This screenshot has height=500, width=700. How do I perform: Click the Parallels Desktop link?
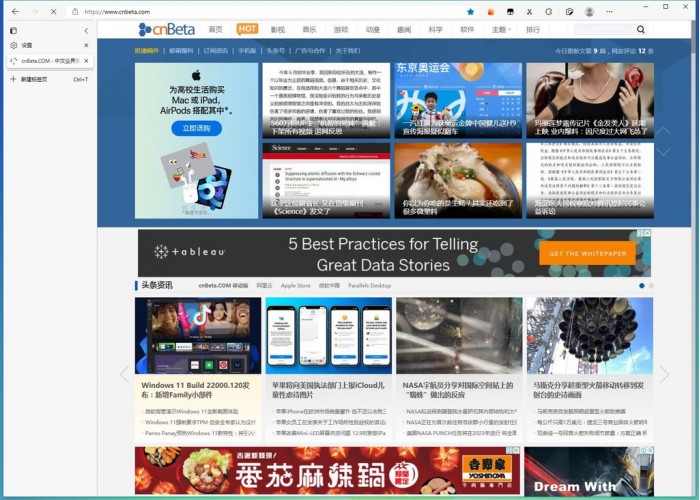(x=370, y=285)
